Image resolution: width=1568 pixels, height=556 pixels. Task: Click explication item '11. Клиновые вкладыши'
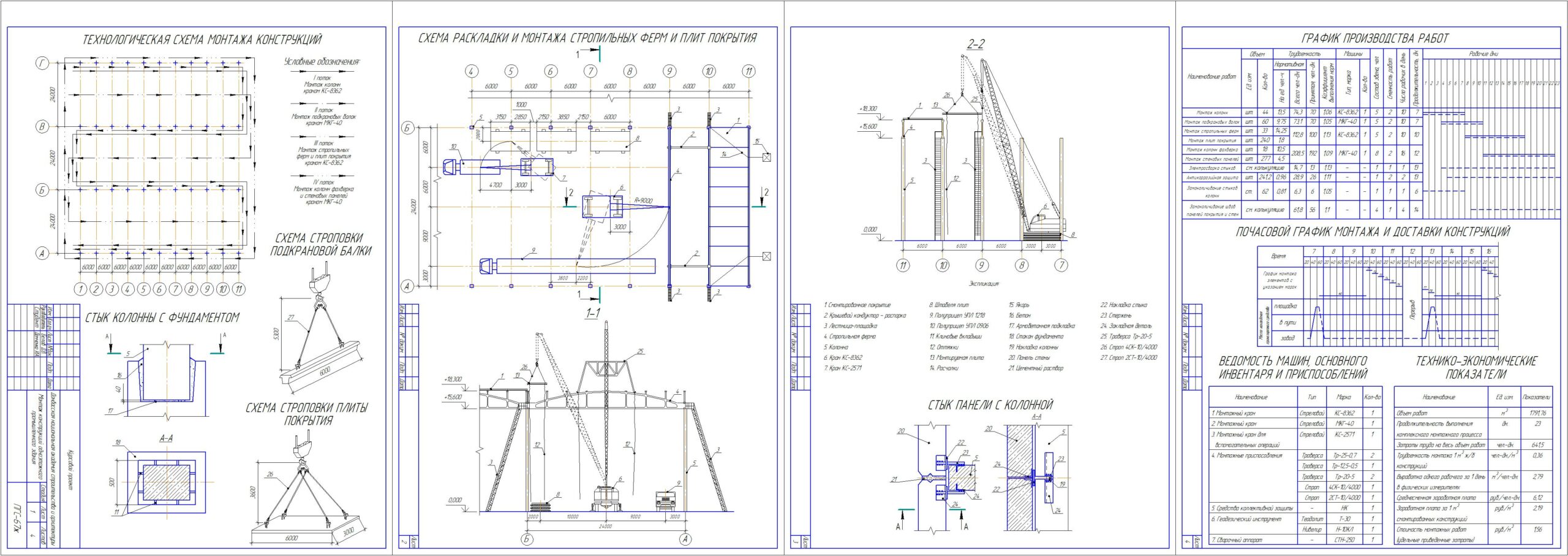click(x=956, y=337)
